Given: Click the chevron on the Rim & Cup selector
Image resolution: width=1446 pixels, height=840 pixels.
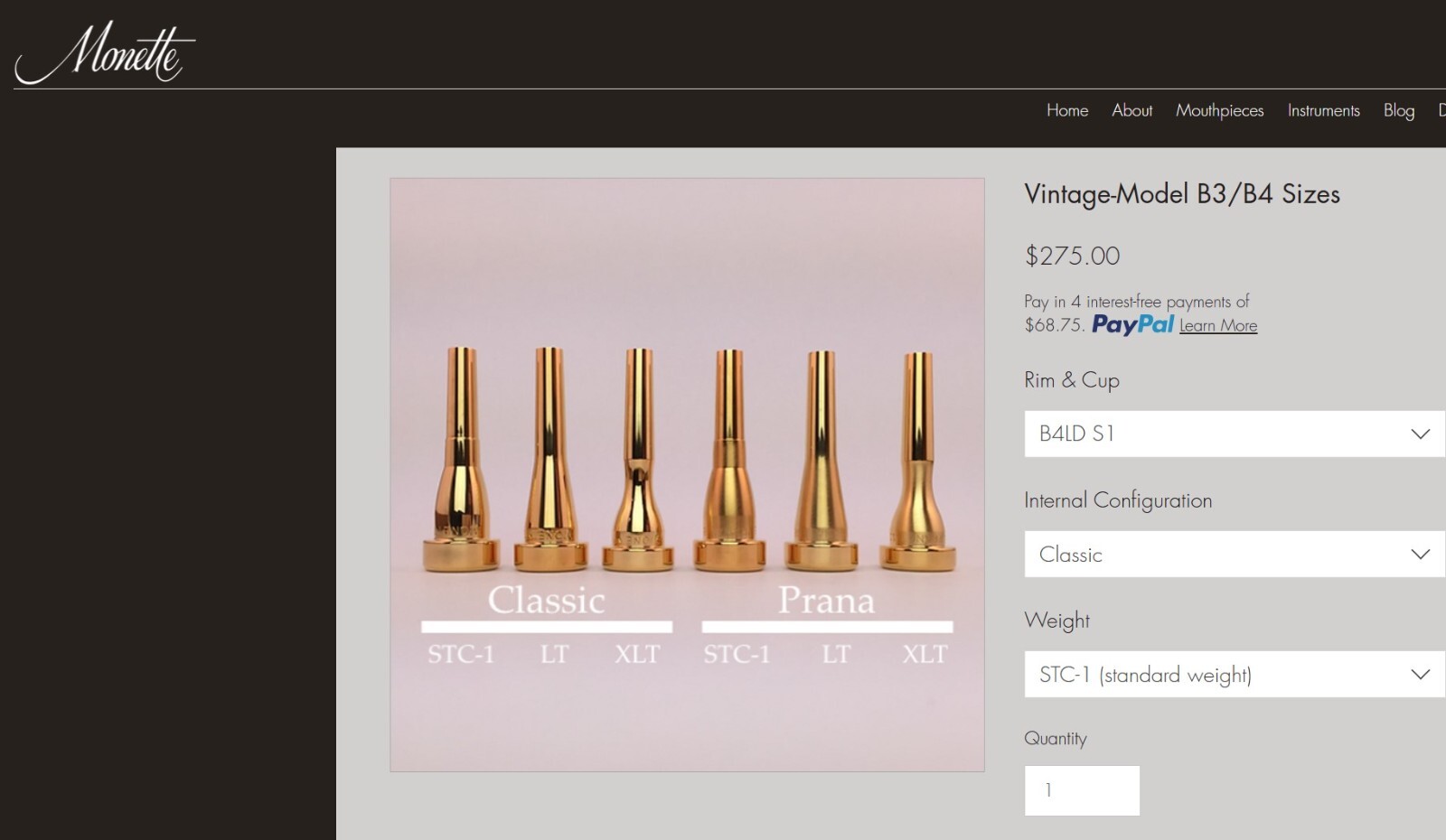Looking at the screenshot, I should 1422,434.
